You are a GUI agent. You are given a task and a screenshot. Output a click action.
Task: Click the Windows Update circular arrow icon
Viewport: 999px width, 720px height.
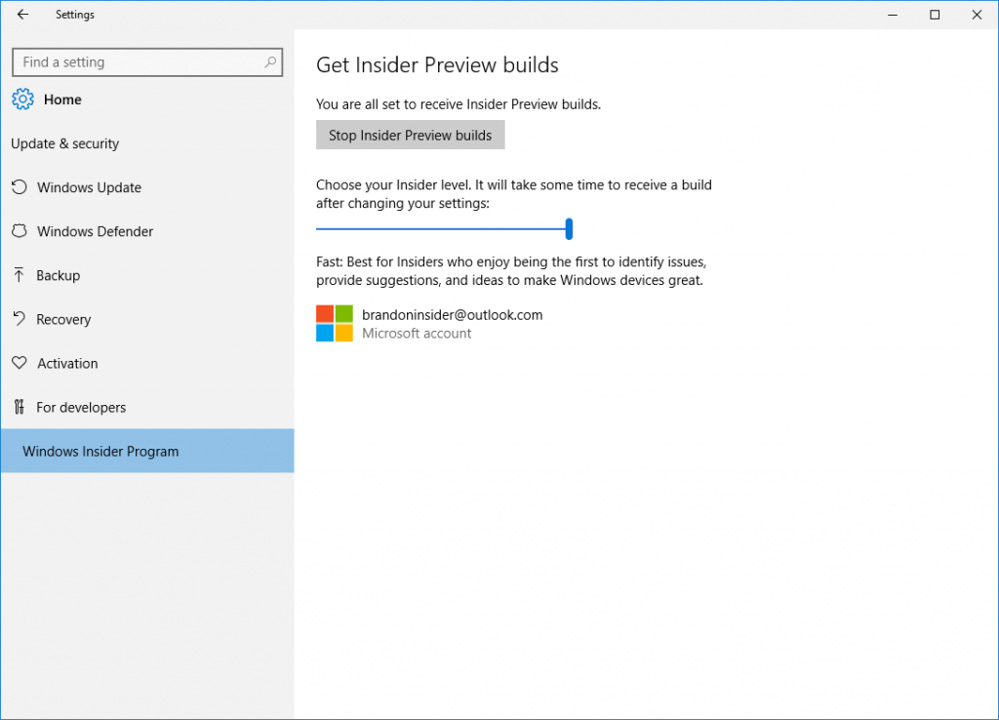point(20,187)
